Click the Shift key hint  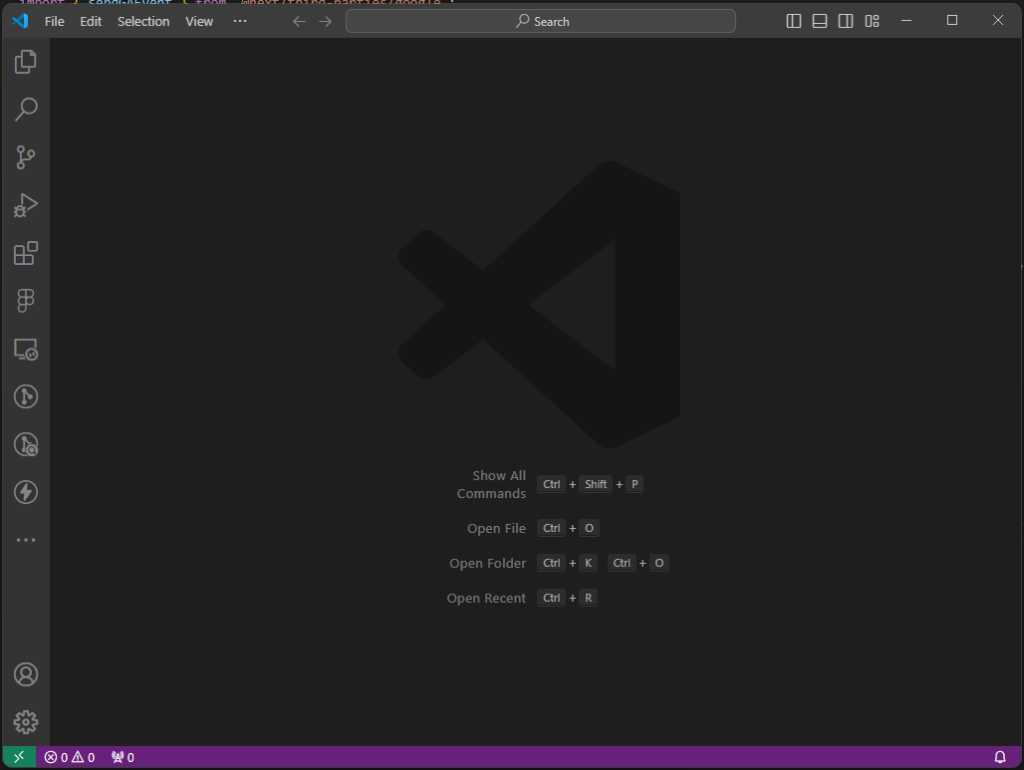pos(596,484)
